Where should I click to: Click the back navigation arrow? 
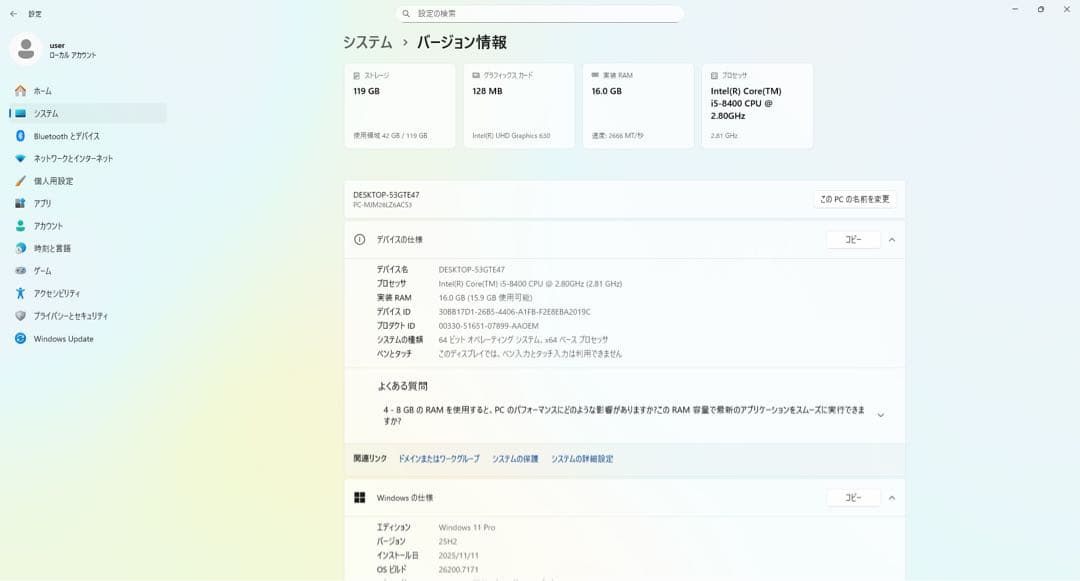tap(11, 15)
